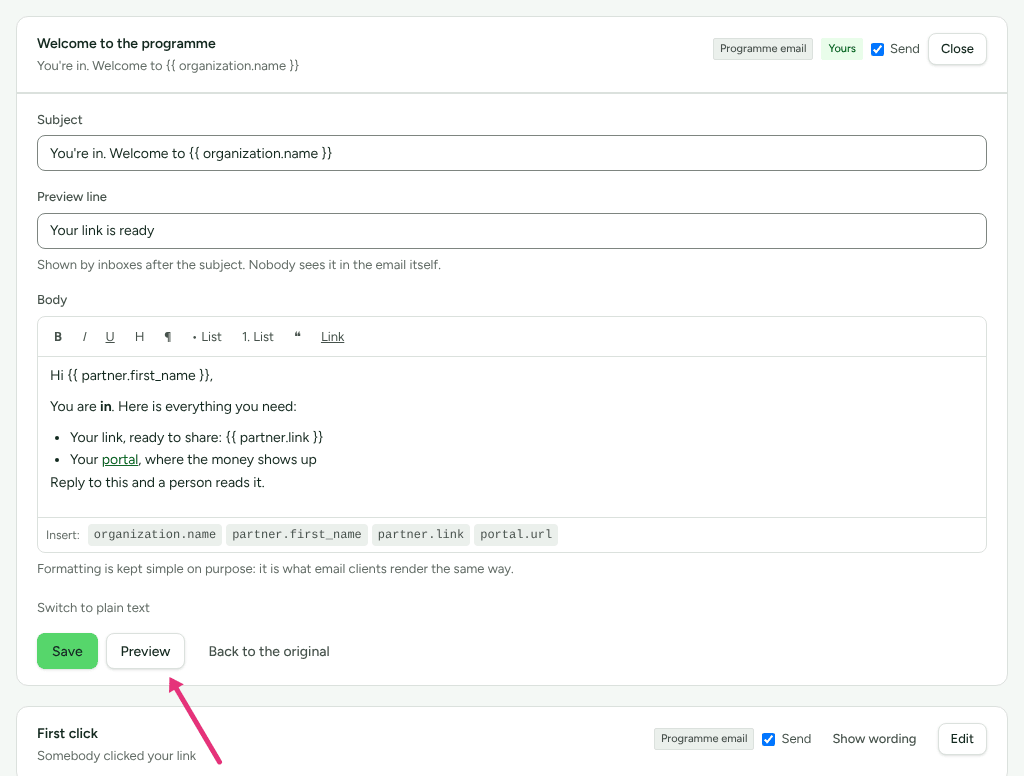This screenshot has width=1024, height=776.
Task: Show wording for First click email
Action: [874, 739]
